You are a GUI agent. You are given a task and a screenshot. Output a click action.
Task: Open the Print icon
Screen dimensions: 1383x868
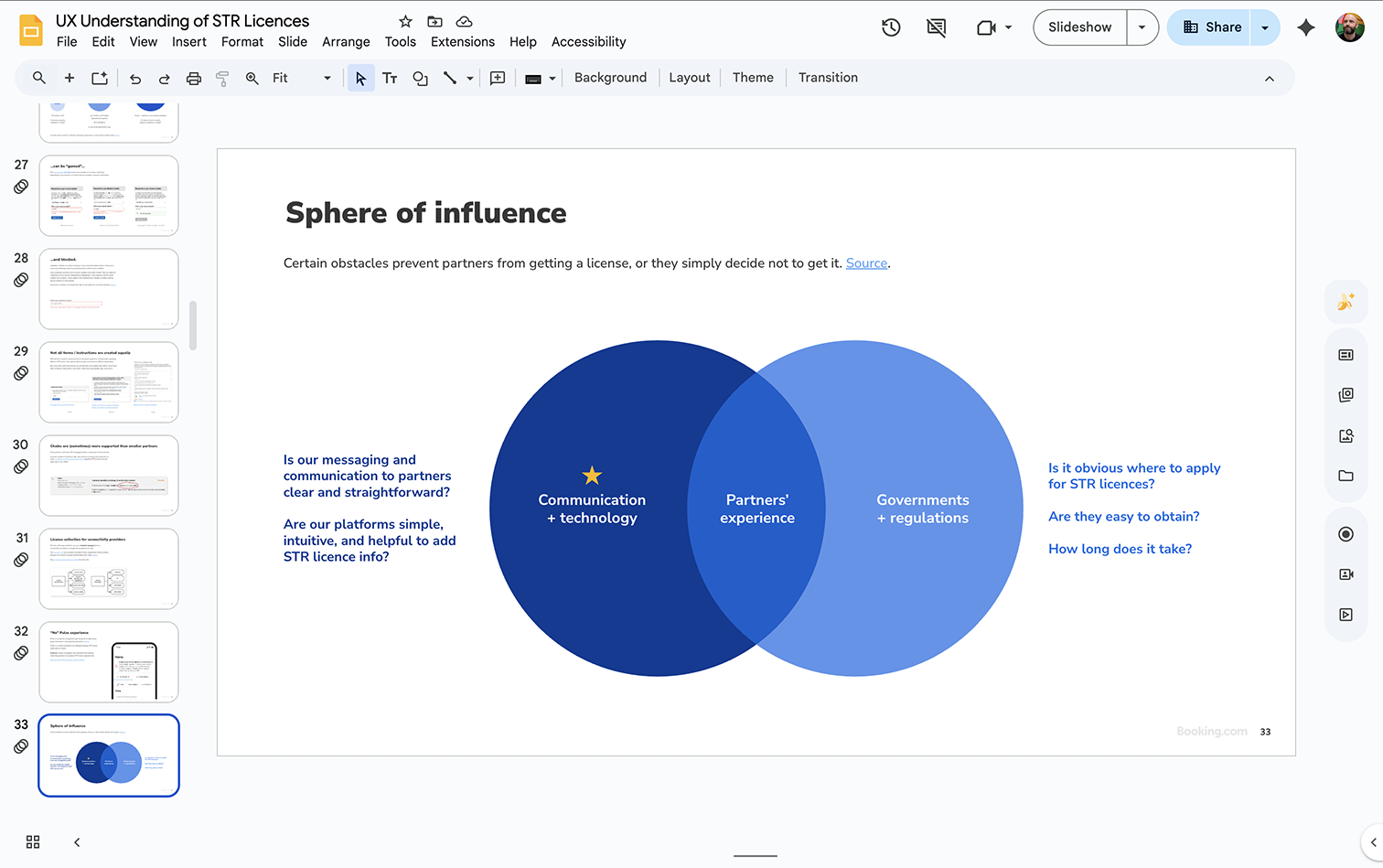[193, 78]
